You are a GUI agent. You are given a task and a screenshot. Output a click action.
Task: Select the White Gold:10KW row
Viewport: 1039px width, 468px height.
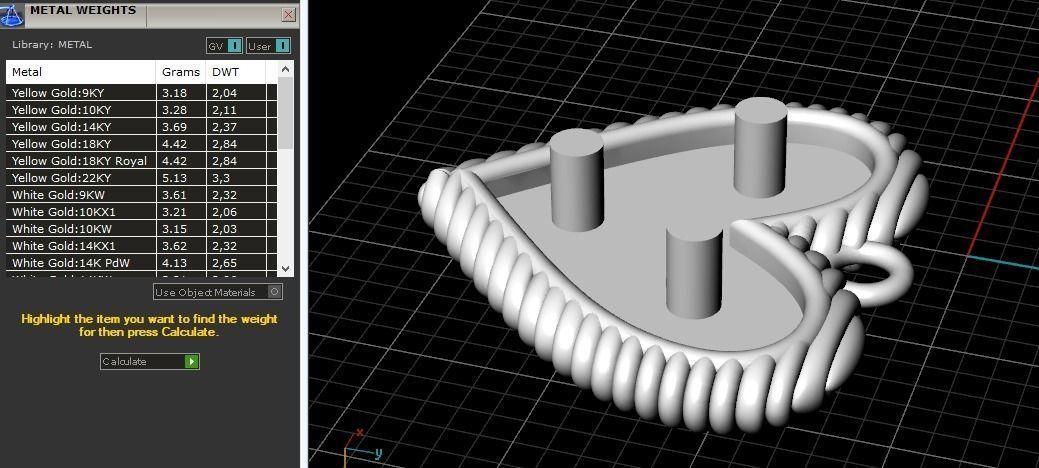click(x=141, y=229)
